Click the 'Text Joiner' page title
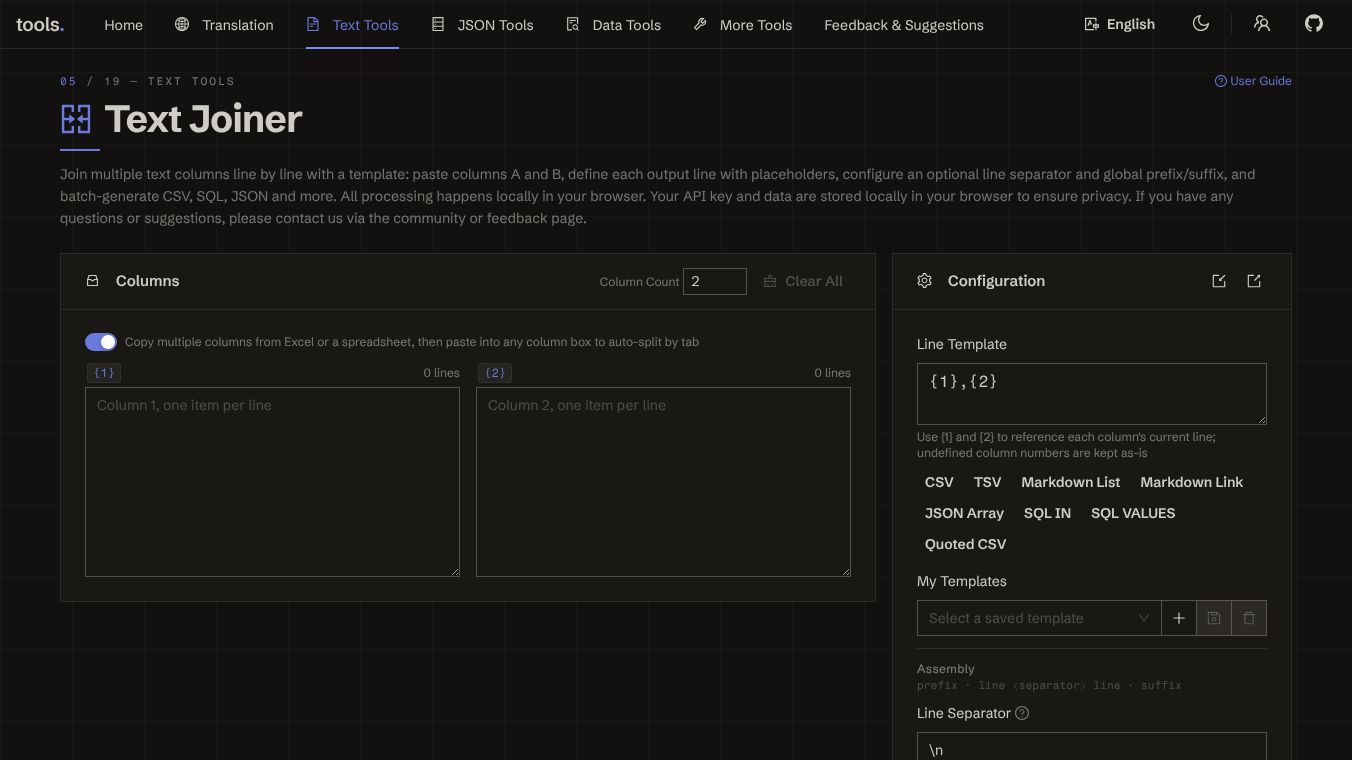1352x760 pixels. 203,119
